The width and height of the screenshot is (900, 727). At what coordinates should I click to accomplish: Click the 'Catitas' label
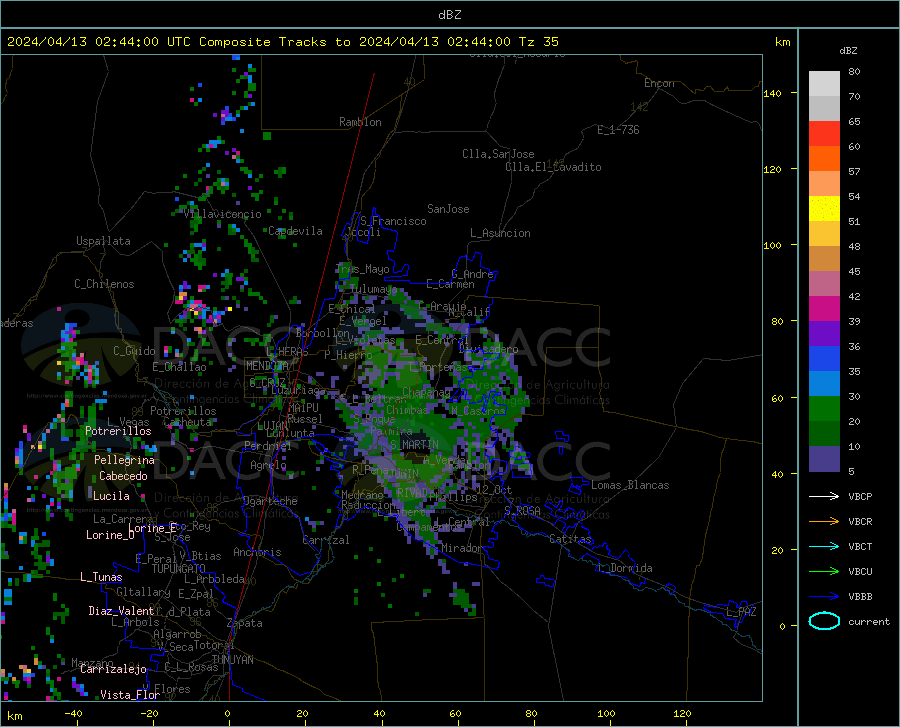pos(570,539)
